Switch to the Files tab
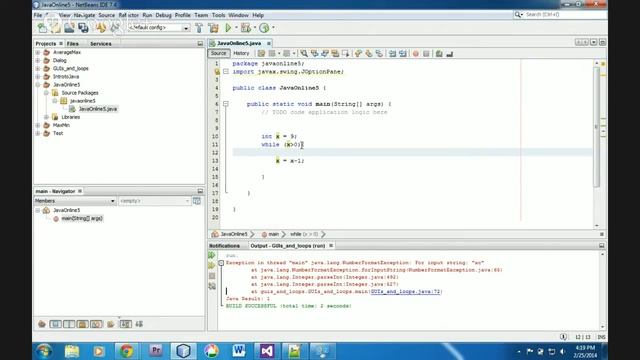Screen dimensions: 640x360 73,44
